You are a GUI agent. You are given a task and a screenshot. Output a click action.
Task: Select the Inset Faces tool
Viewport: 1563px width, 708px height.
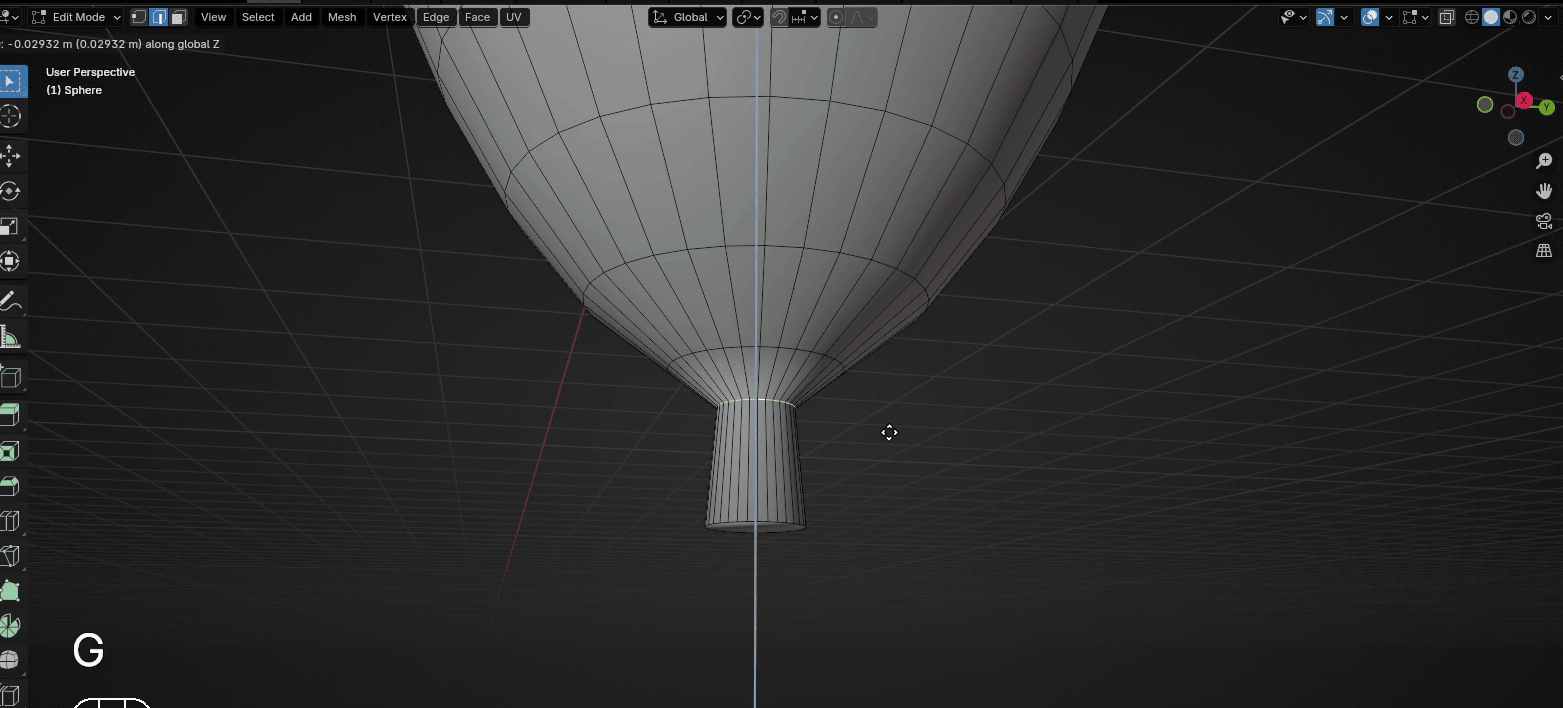[10, 451]
